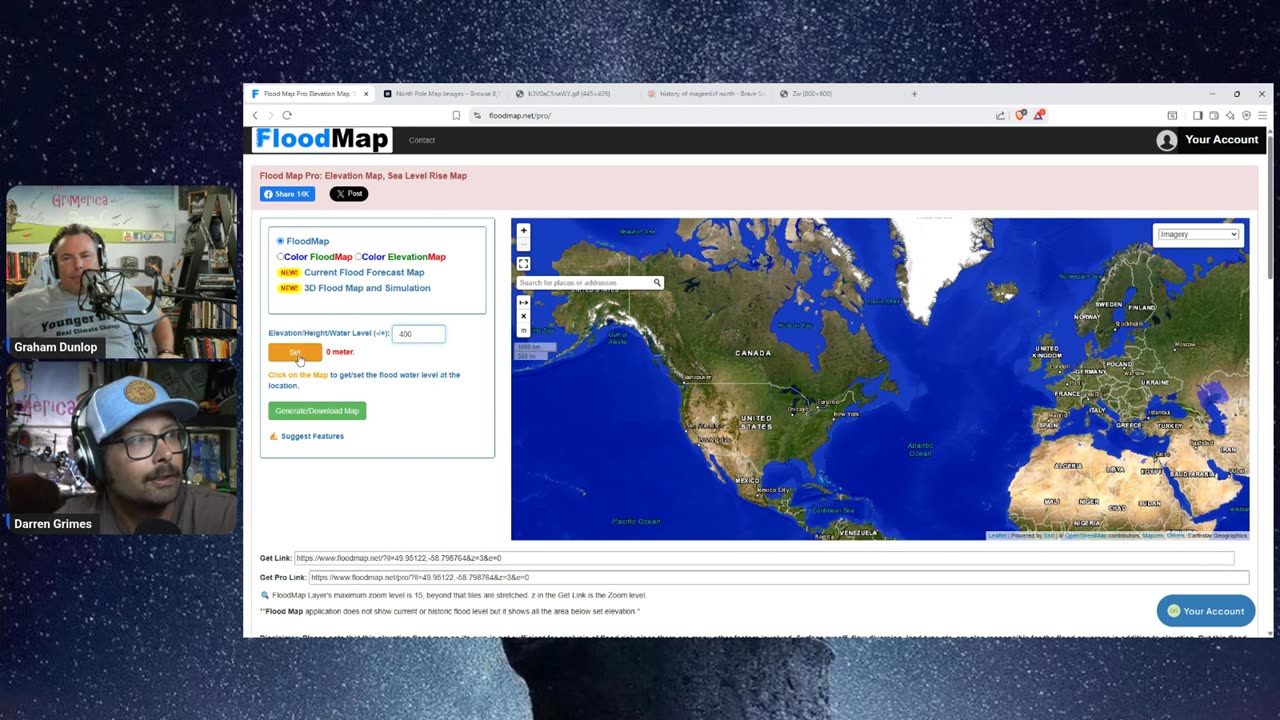Click the '0 meter.' level text
The image size is (1280, 720).
coord(340,352)
